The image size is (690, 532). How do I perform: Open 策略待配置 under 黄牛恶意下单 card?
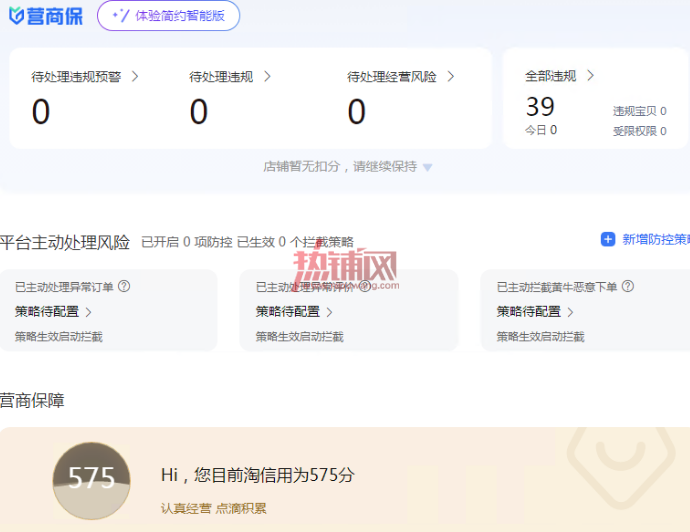click(x=535, y=312)
